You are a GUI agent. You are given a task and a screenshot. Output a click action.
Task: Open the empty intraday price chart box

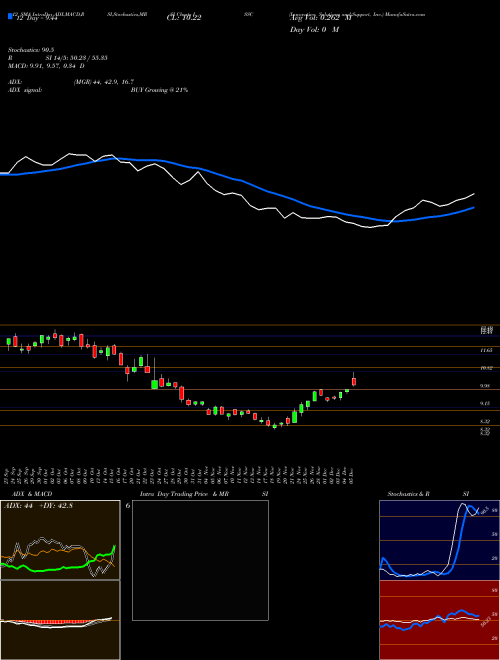coord(200,560)
